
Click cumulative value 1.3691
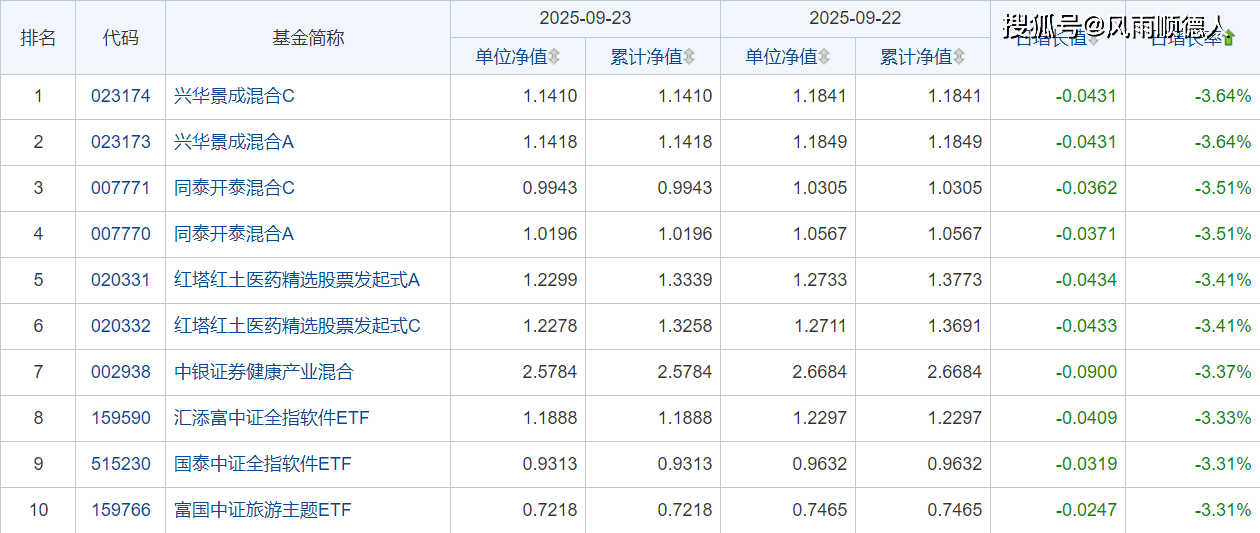[955, 326]
